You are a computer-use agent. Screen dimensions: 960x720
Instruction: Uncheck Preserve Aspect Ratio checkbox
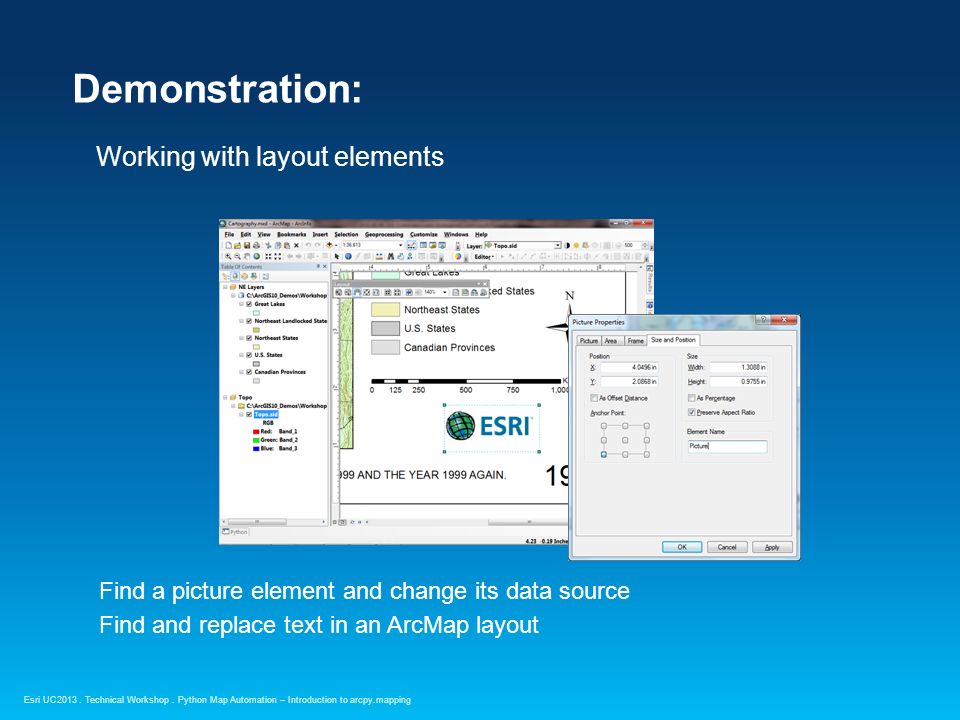[x=691, y=412]
